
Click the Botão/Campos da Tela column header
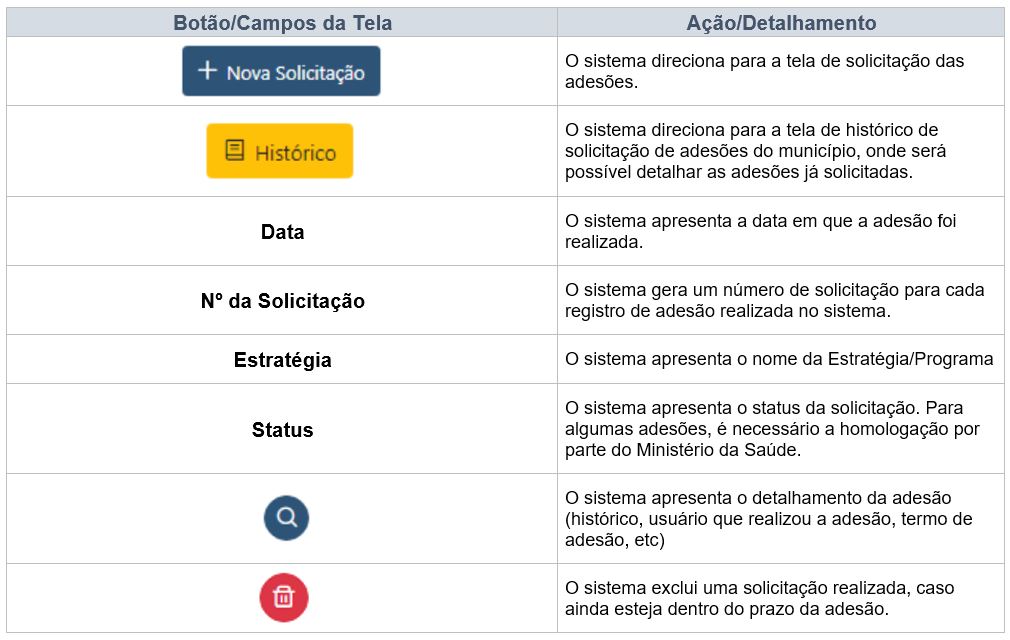[x=282, y=23]
